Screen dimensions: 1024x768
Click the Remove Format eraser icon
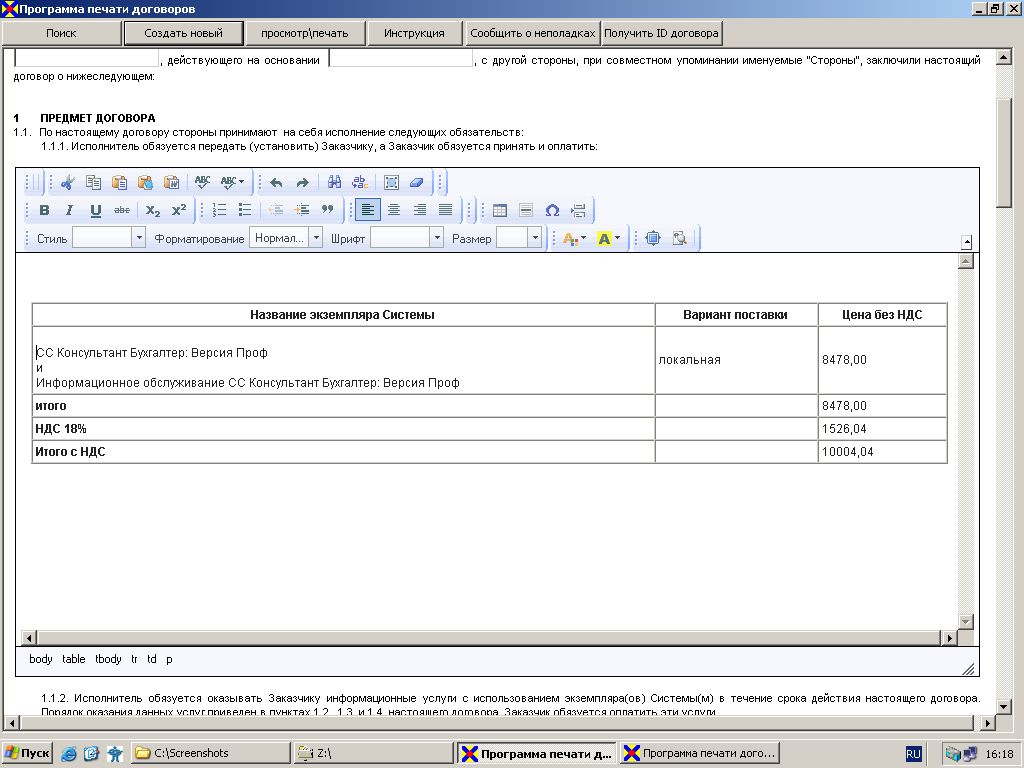click(417, 183)
